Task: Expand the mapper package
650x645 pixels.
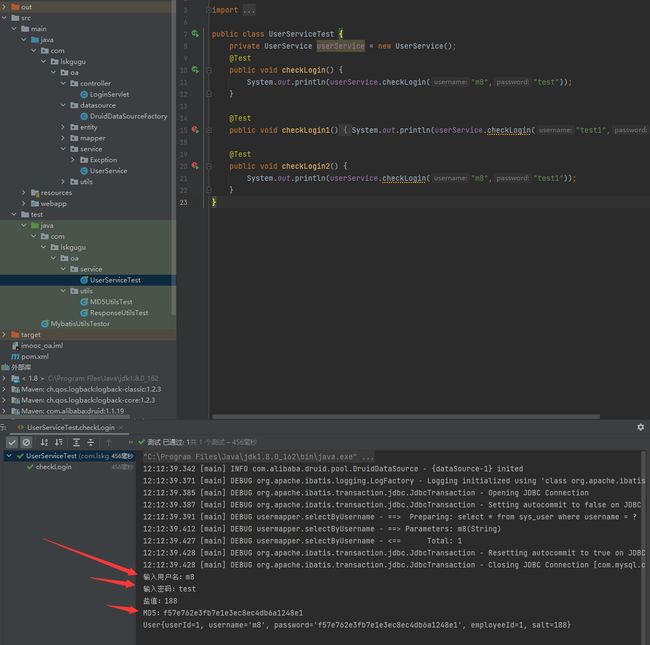Action: point(63,138)
